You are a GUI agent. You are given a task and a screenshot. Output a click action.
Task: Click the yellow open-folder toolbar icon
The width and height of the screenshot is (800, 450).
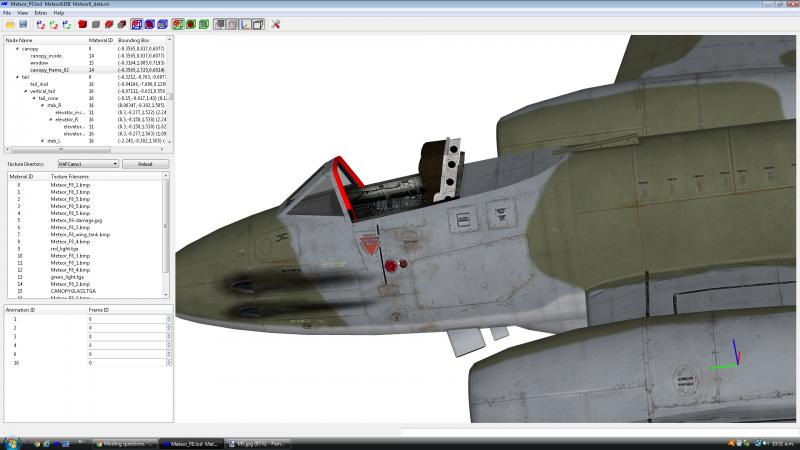[10, 24]
